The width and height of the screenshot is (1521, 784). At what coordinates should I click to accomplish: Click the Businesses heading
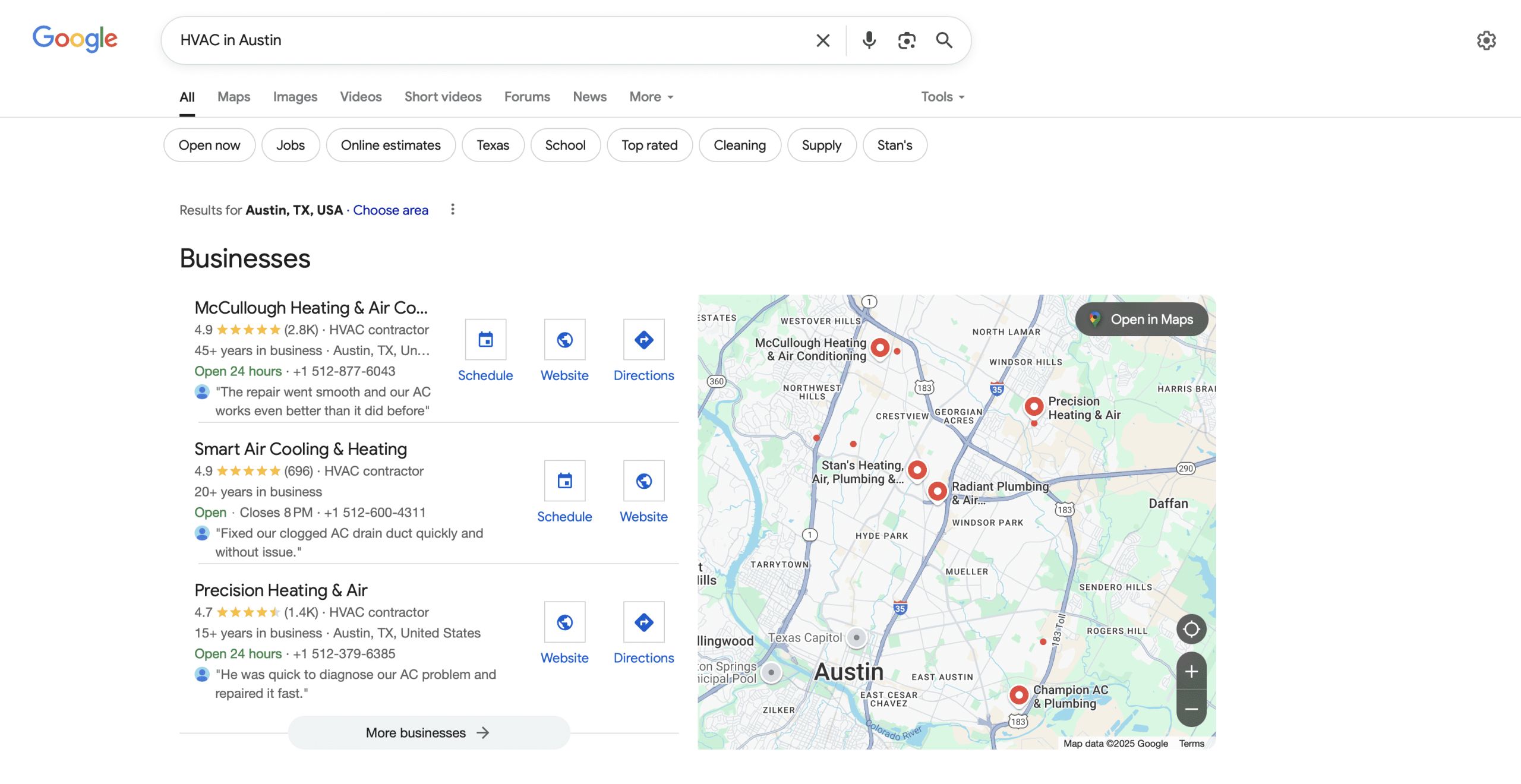[245, 259]
